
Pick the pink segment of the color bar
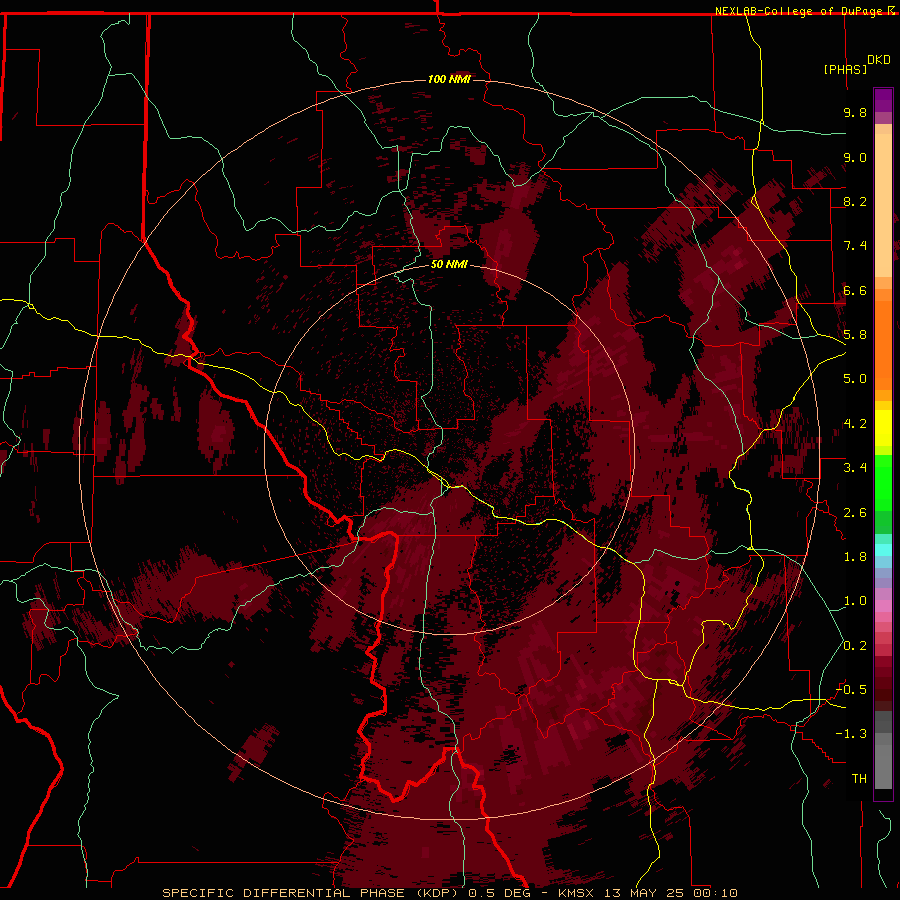[883, 606]
